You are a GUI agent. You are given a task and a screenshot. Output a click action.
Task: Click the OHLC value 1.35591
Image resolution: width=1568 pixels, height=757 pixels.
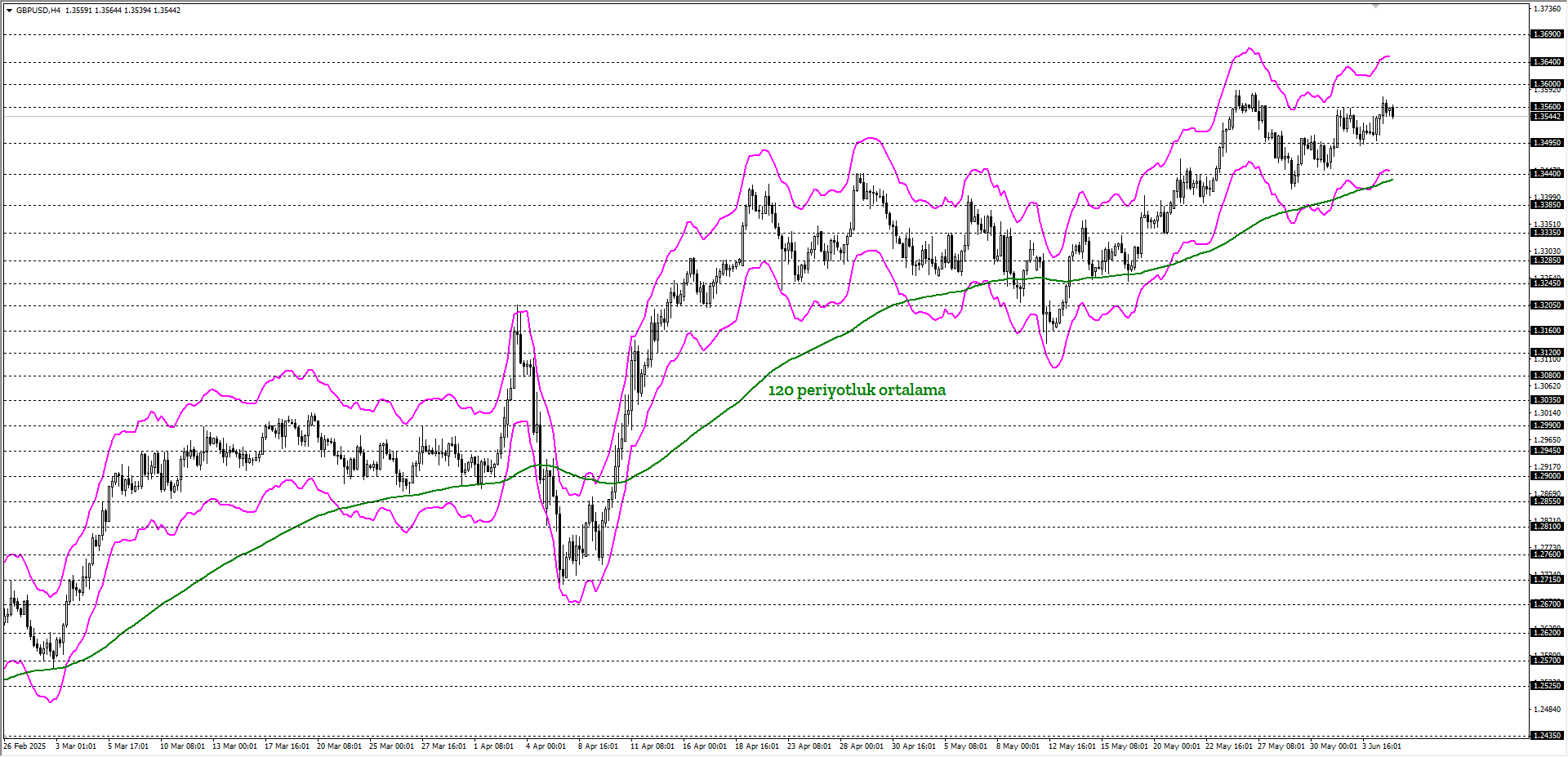(x=78, y=11)
